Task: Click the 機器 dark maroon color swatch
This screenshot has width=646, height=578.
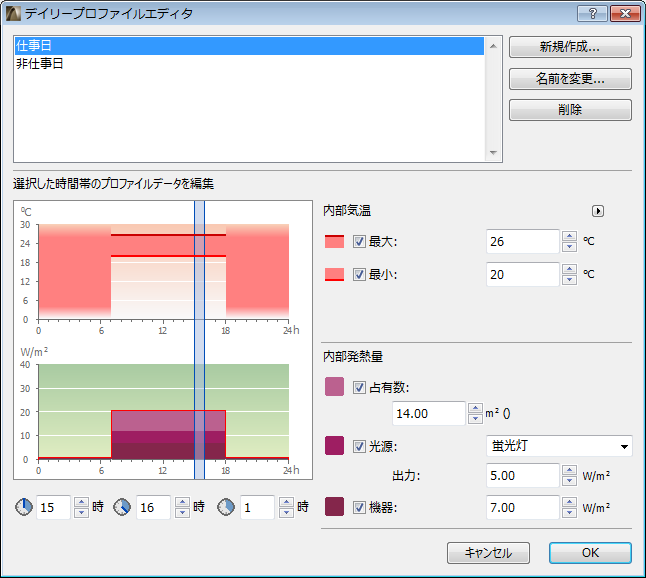Action: coord(334,507)
